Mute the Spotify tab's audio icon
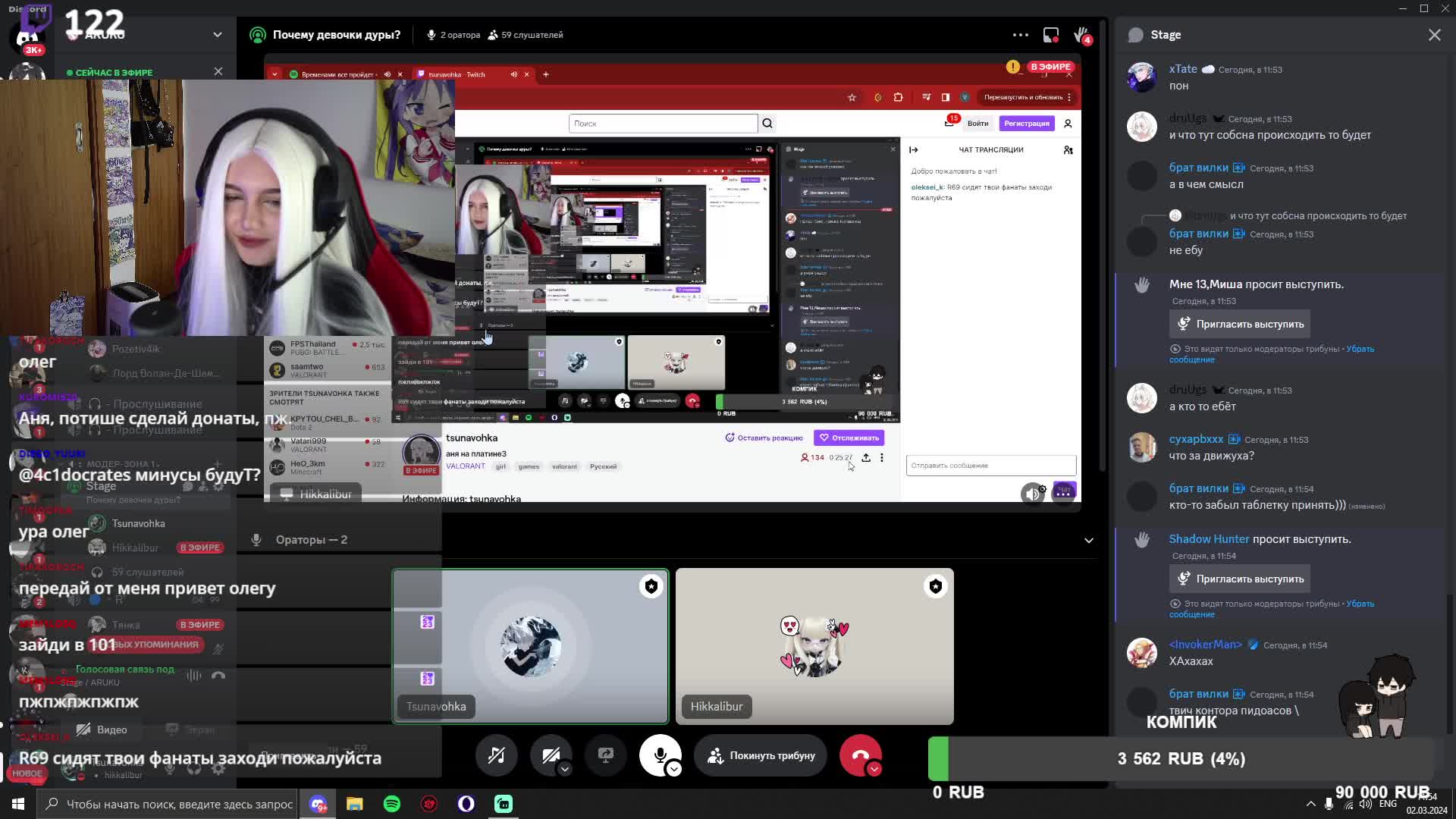1456x819 pixels. pyautogui.click(x=388, y=74)
